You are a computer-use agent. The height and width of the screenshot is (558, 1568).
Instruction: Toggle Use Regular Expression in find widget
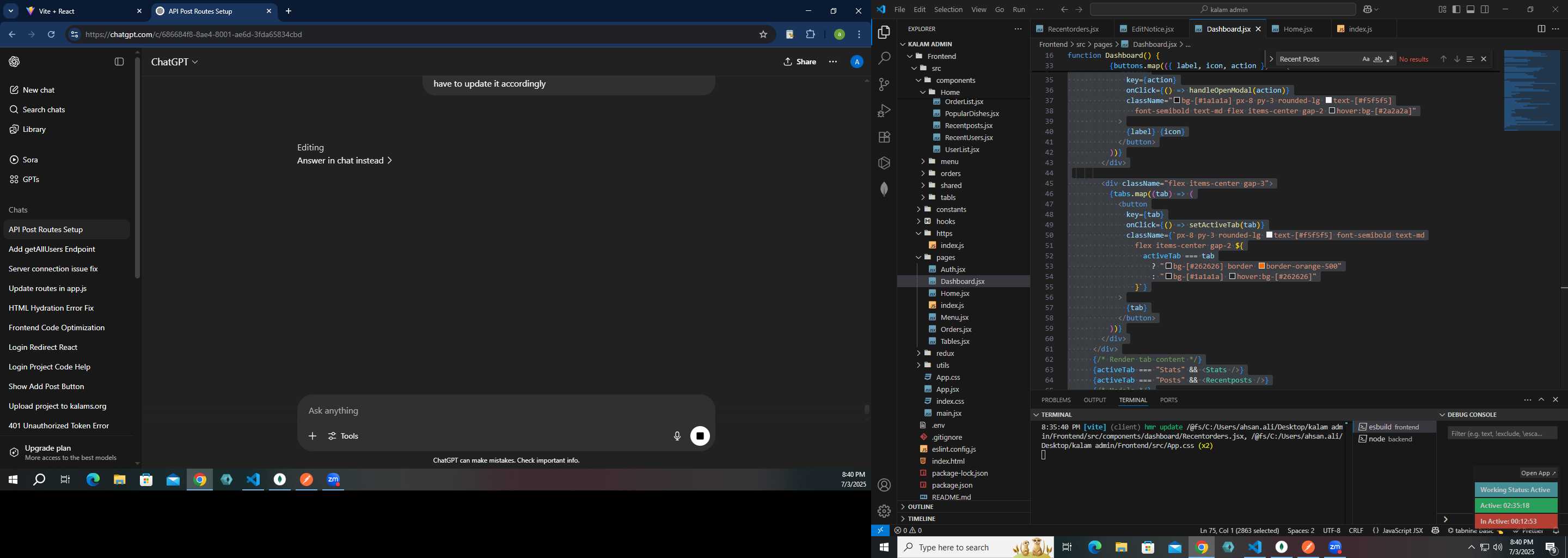pyautogui.click(x=1389, y=59)
